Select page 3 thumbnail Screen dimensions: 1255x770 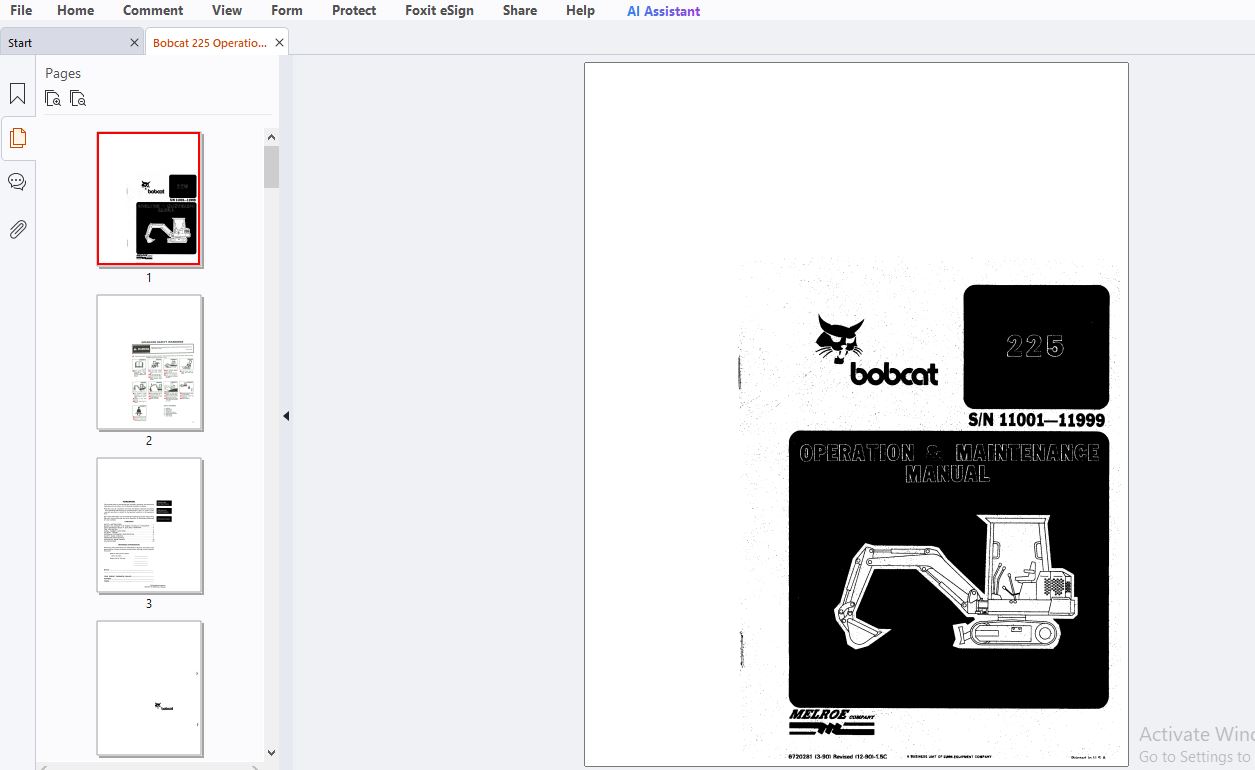pos(149,525)
